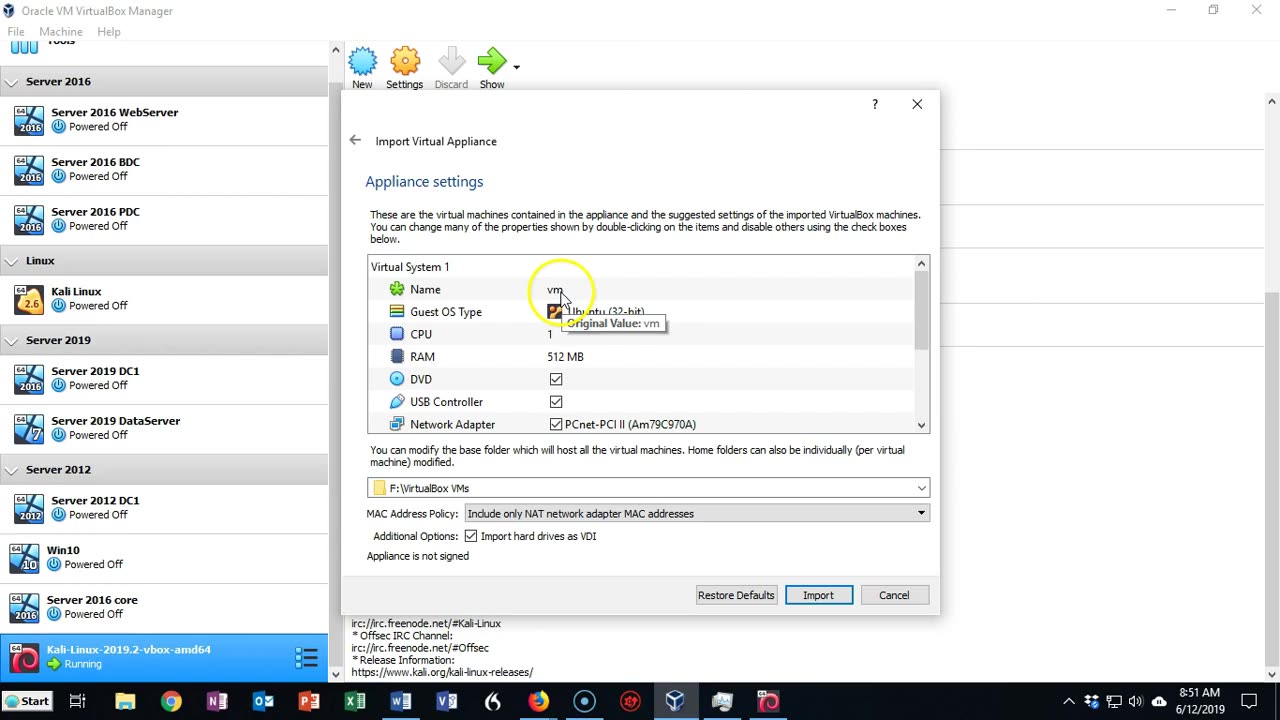Click the help question mark in dialog

point(875,104)
